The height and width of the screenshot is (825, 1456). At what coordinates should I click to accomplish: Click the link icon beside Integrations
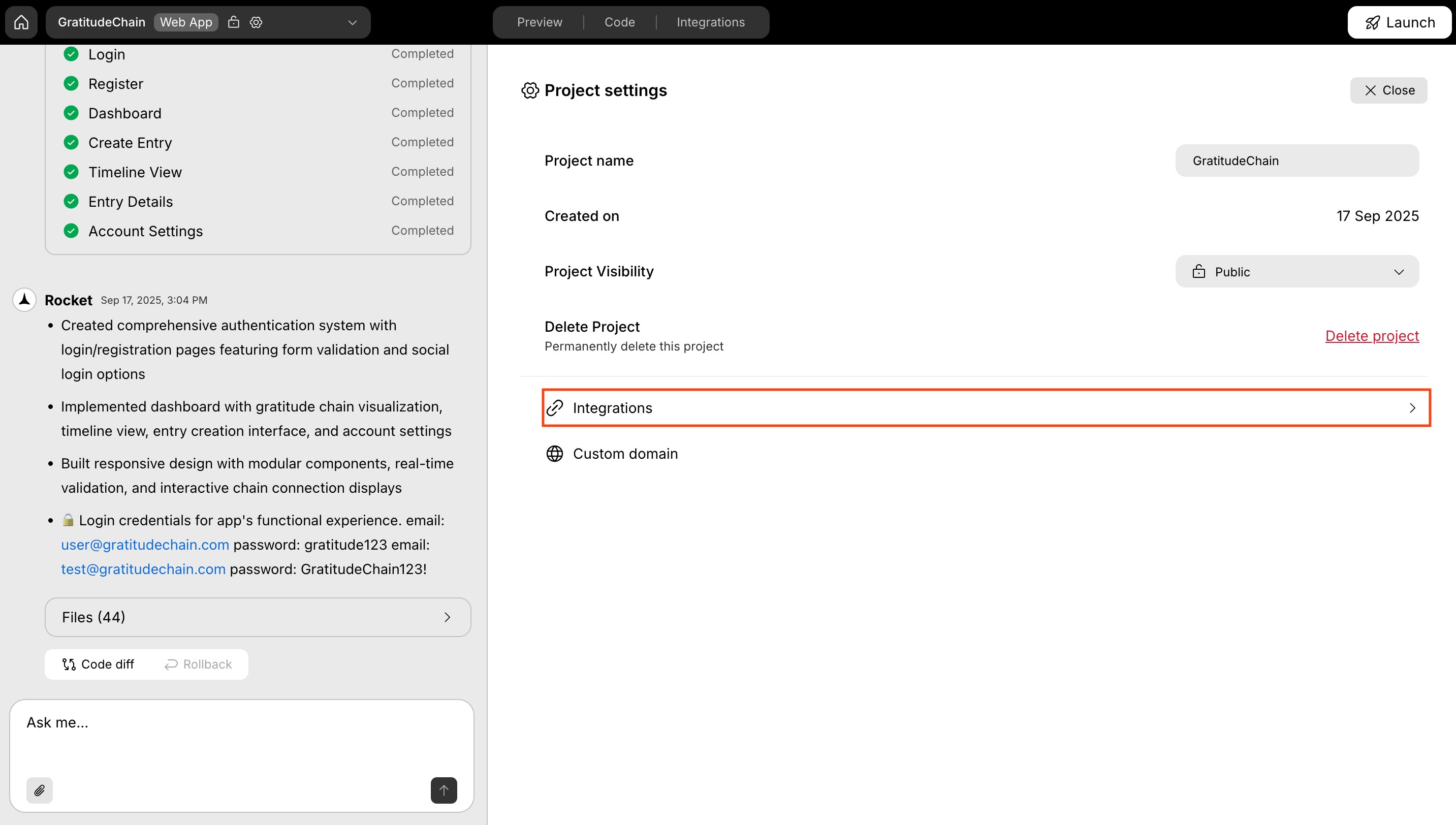coord(554,407)
